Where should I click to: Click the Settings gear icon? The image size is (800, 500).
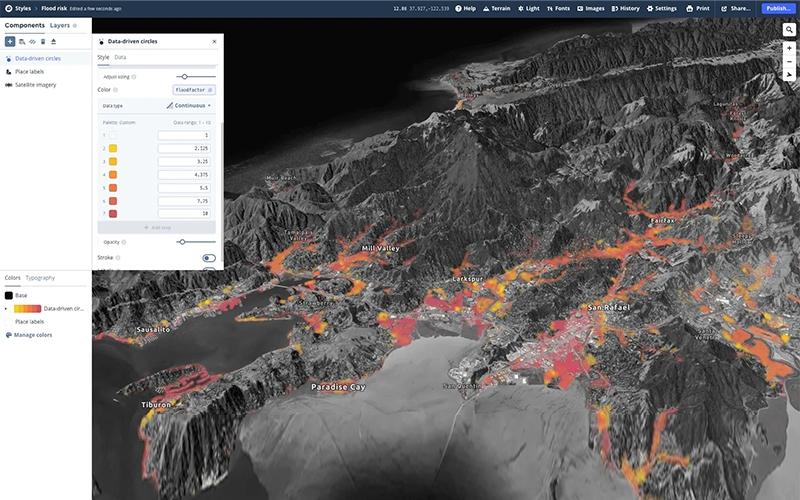click(x=650, y=9)
